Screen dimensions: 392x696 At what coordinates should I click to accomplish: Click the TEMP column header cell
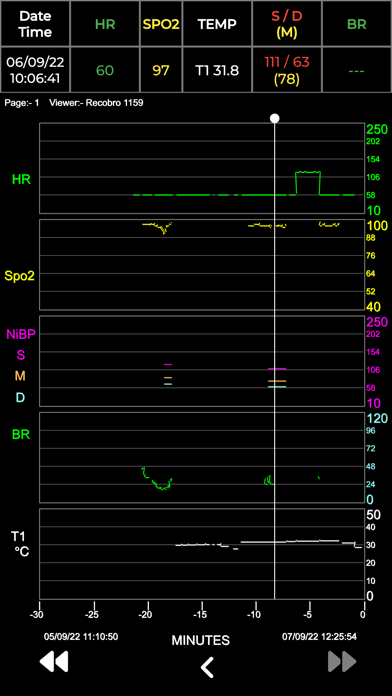tap(217, 24)
